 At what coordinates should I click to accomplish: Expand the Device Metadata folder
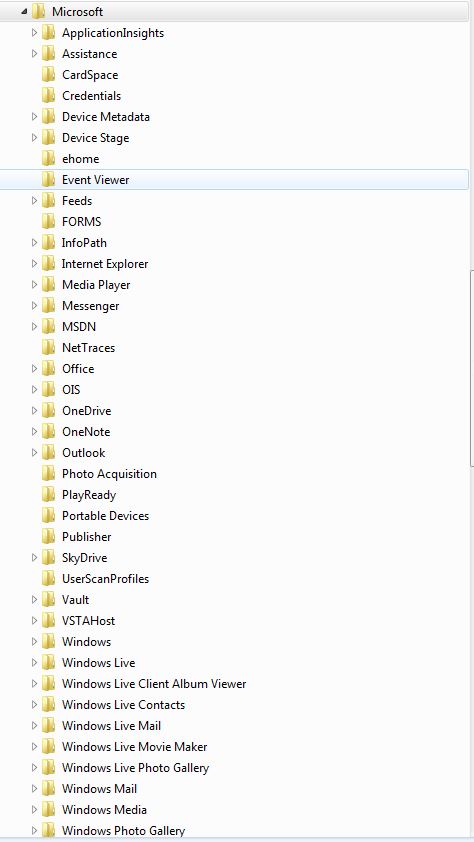coord(34,117)
